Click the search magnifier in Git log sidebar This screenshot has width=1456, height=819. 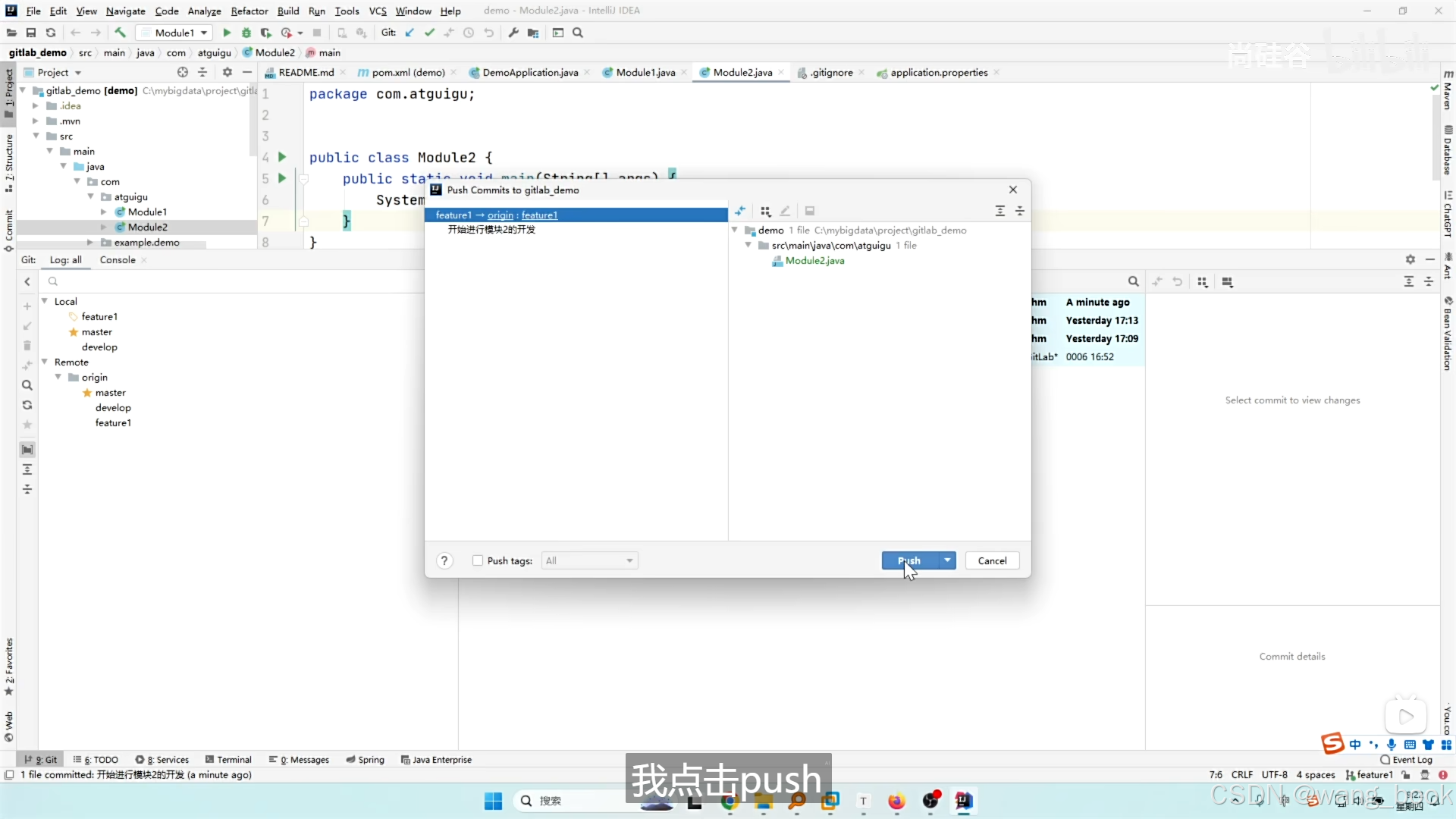click(27, 385)
